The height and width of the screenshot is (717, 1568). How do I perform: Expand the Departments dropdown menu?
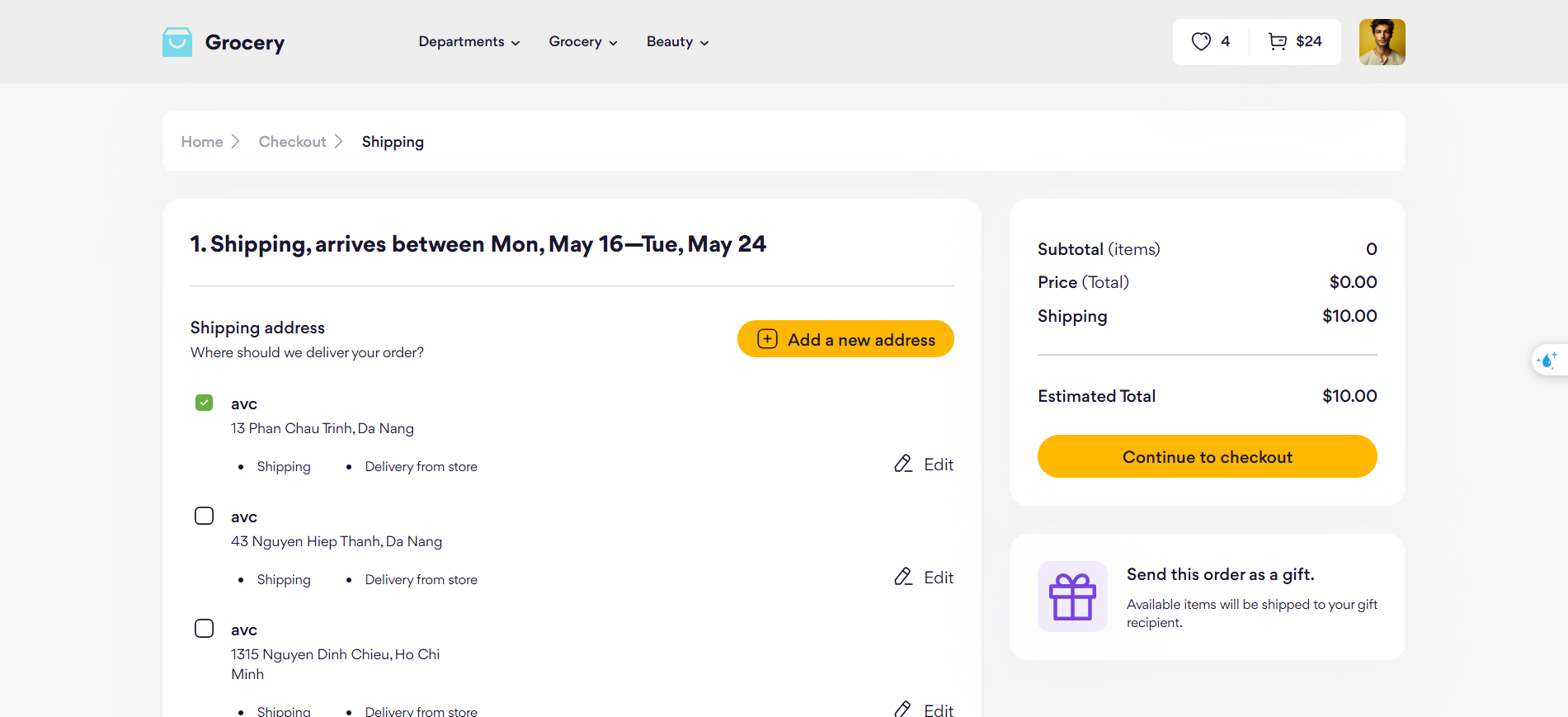469,42
